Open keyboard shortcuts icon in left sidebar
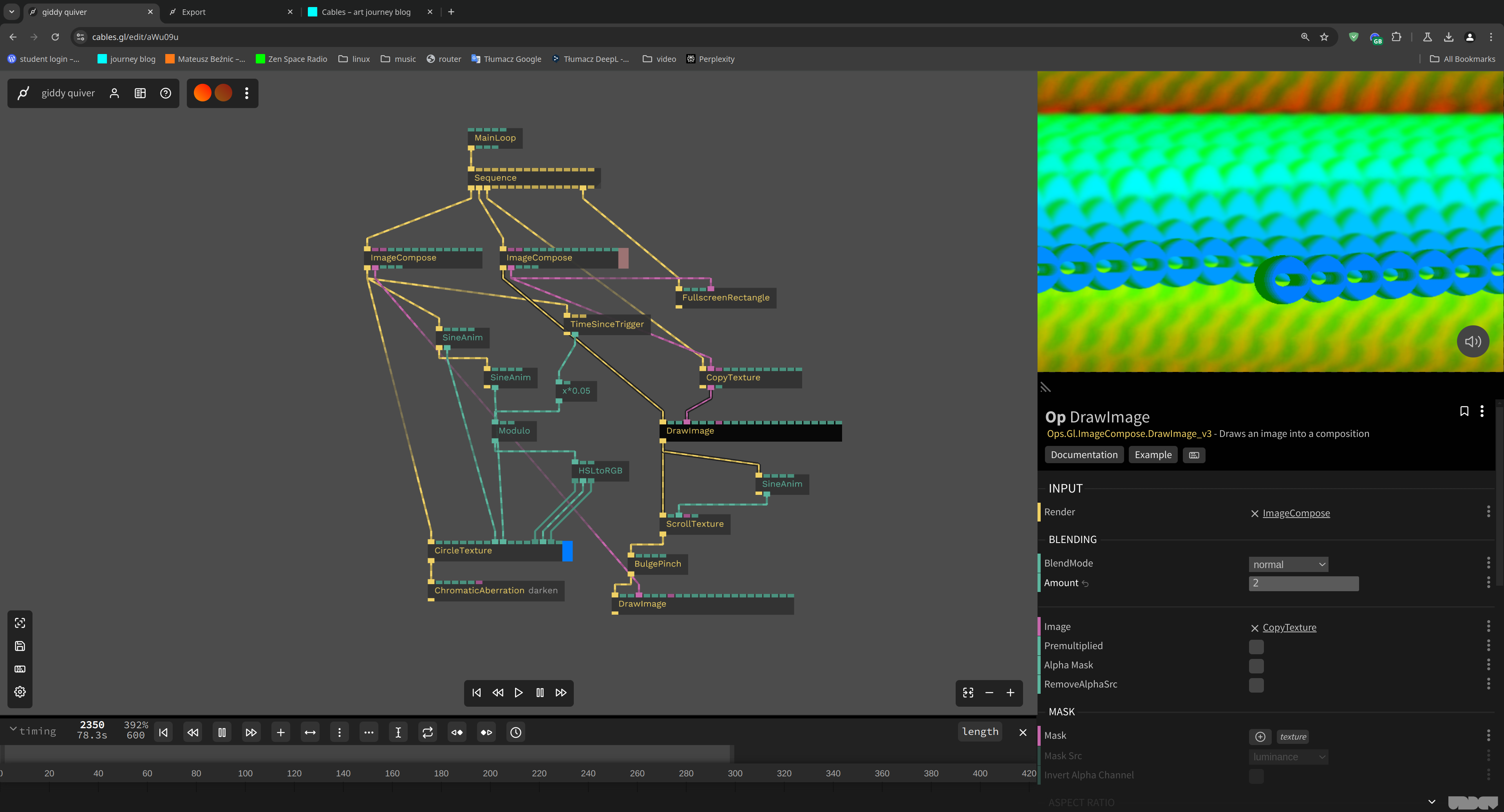 (x=20, y=669)
